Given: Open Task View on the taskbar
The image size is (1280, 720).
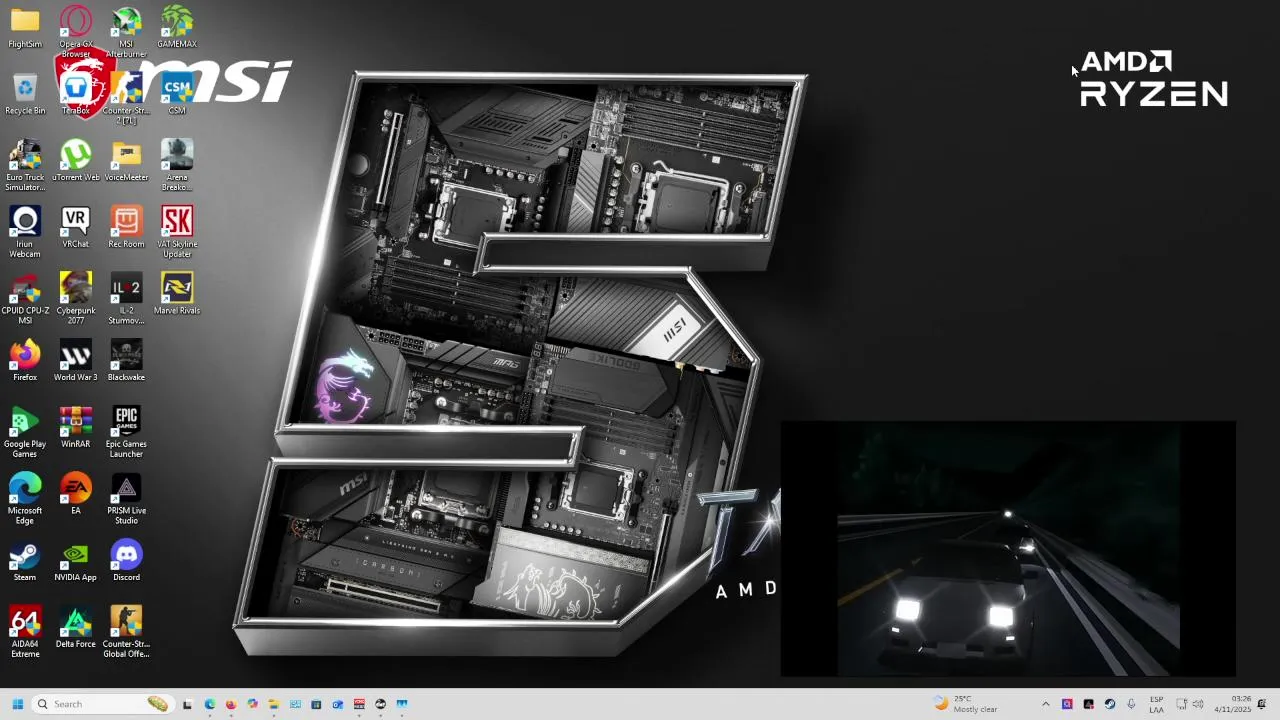Looking at the screenshot, I should [x=187, y=704].
